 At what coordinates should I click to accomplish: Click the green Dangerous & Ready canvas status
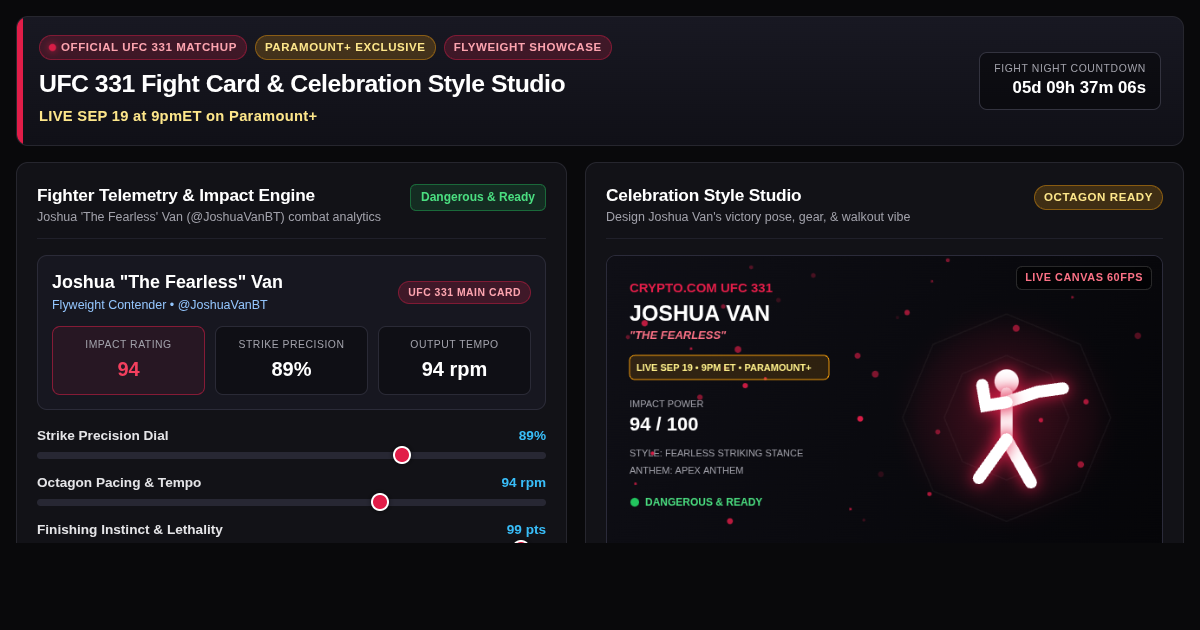point(696,502)
